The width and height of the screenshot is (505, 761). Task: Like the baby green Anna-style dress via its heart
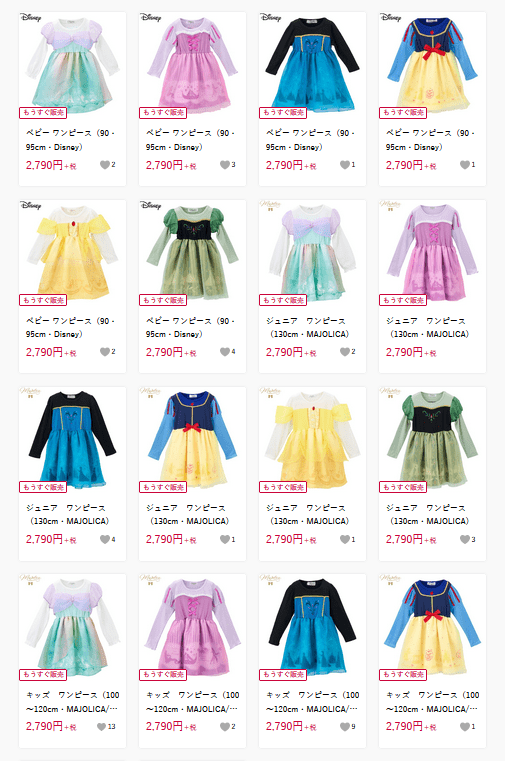pos(225,351)
